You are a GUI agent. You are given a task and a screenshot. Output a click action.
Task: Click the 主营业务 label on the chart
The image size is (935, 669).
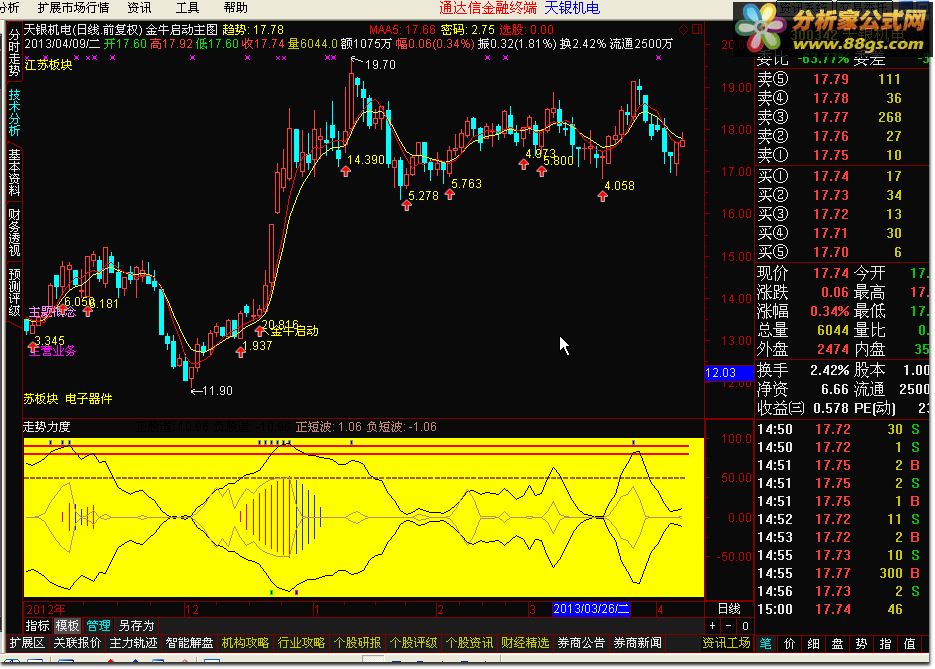coord(53,351)
